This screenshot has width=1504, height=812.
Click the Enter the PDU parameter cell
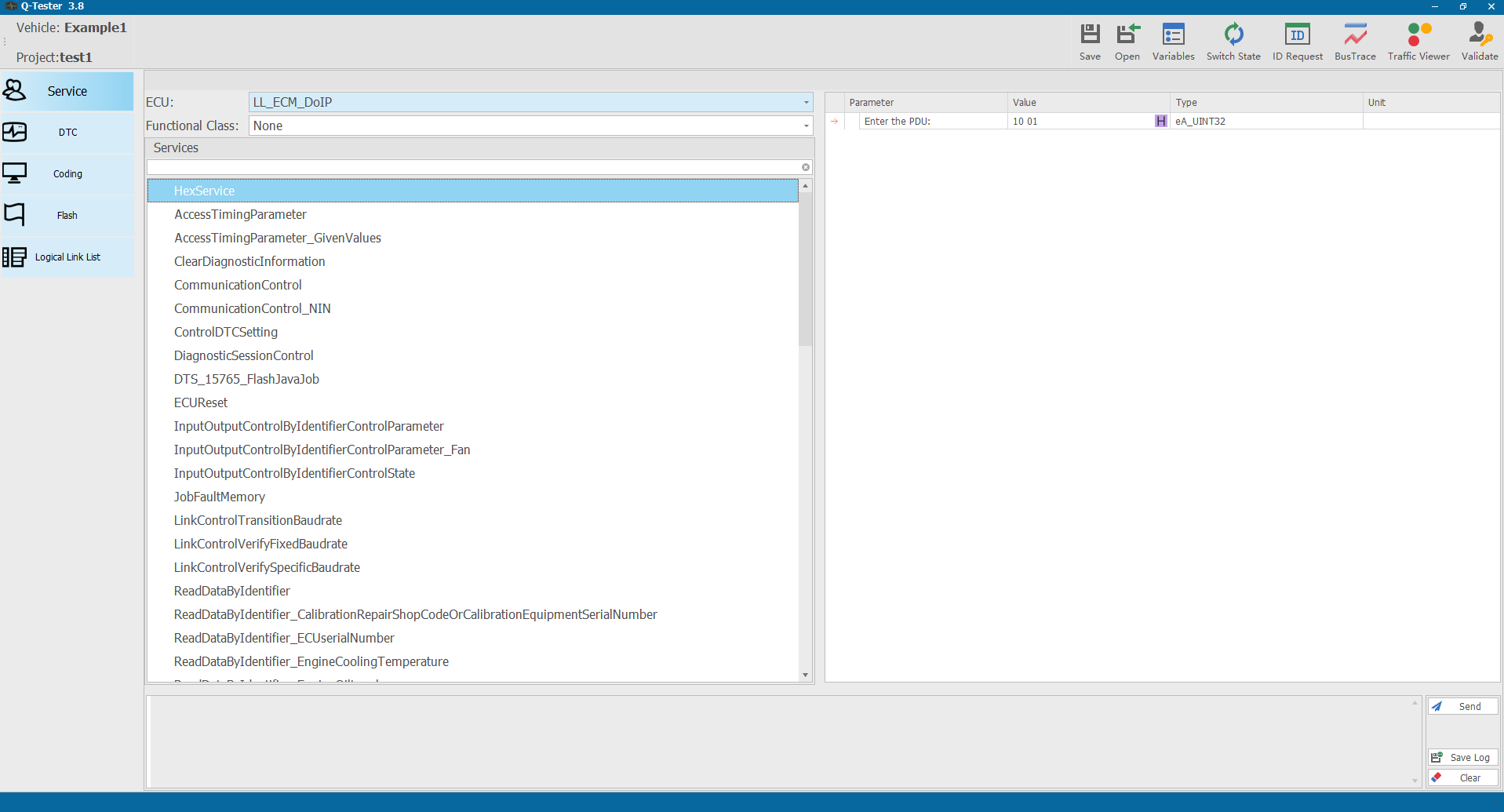click(933, 121)
